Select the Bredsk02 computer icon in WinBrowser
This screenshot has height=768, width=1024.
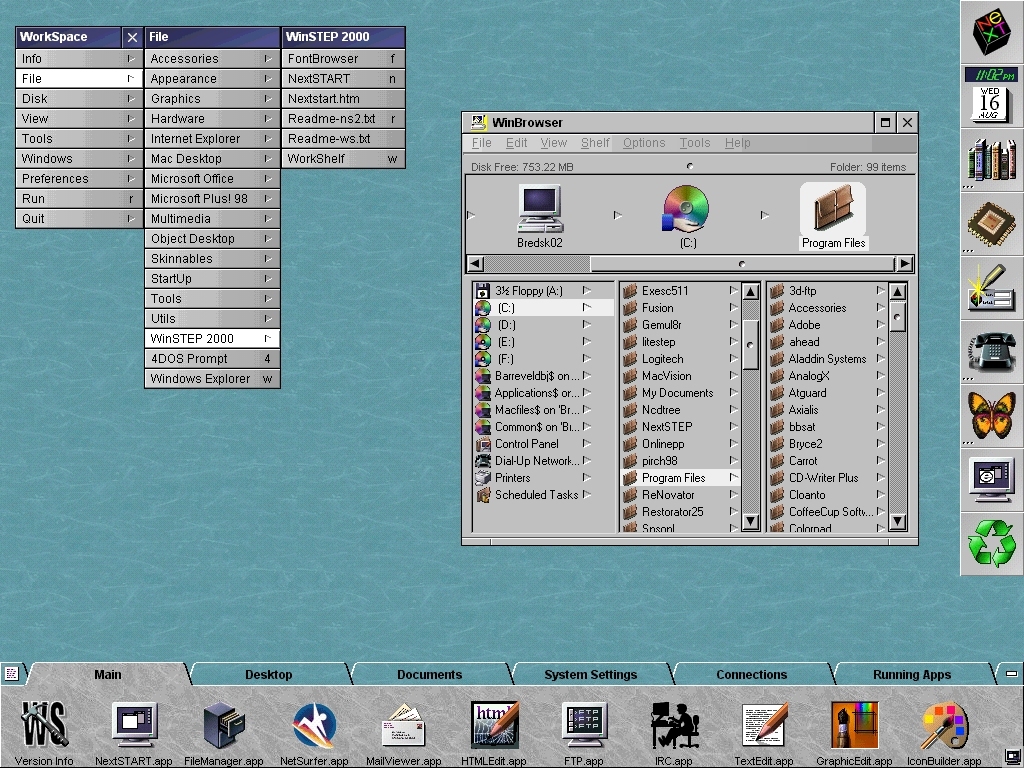click(x=540, y=216)
